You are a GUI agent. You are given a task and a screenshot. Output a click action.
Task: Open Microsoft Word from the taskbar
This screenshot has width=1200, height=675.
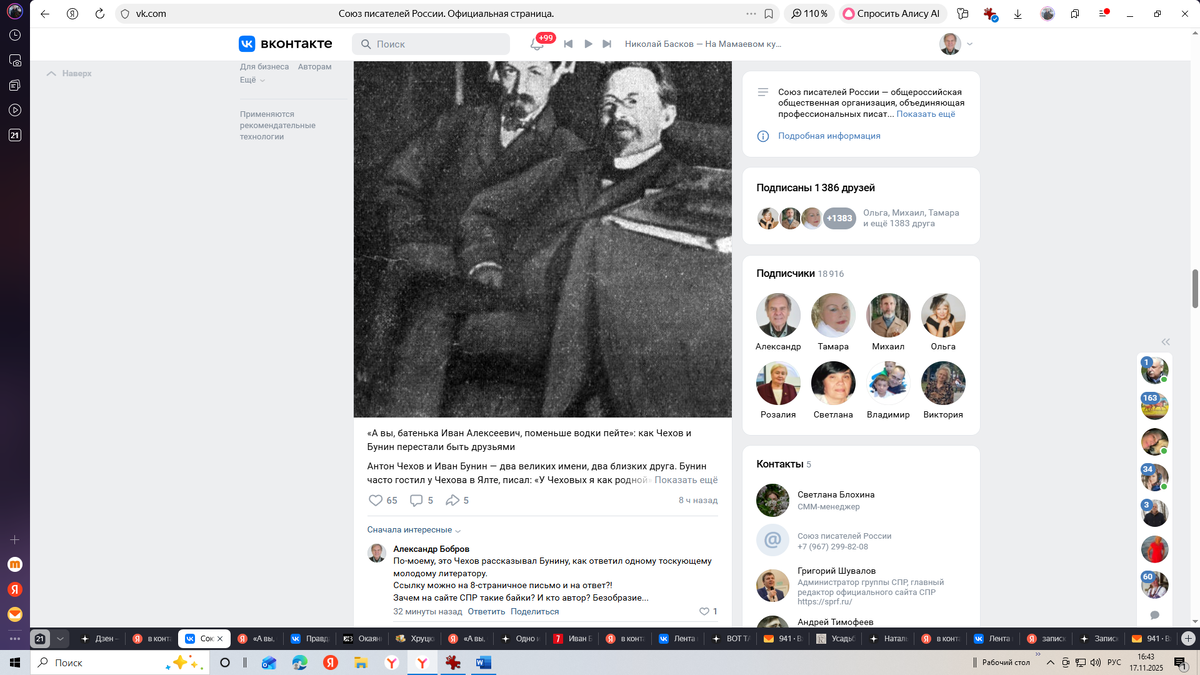point(484,662)
